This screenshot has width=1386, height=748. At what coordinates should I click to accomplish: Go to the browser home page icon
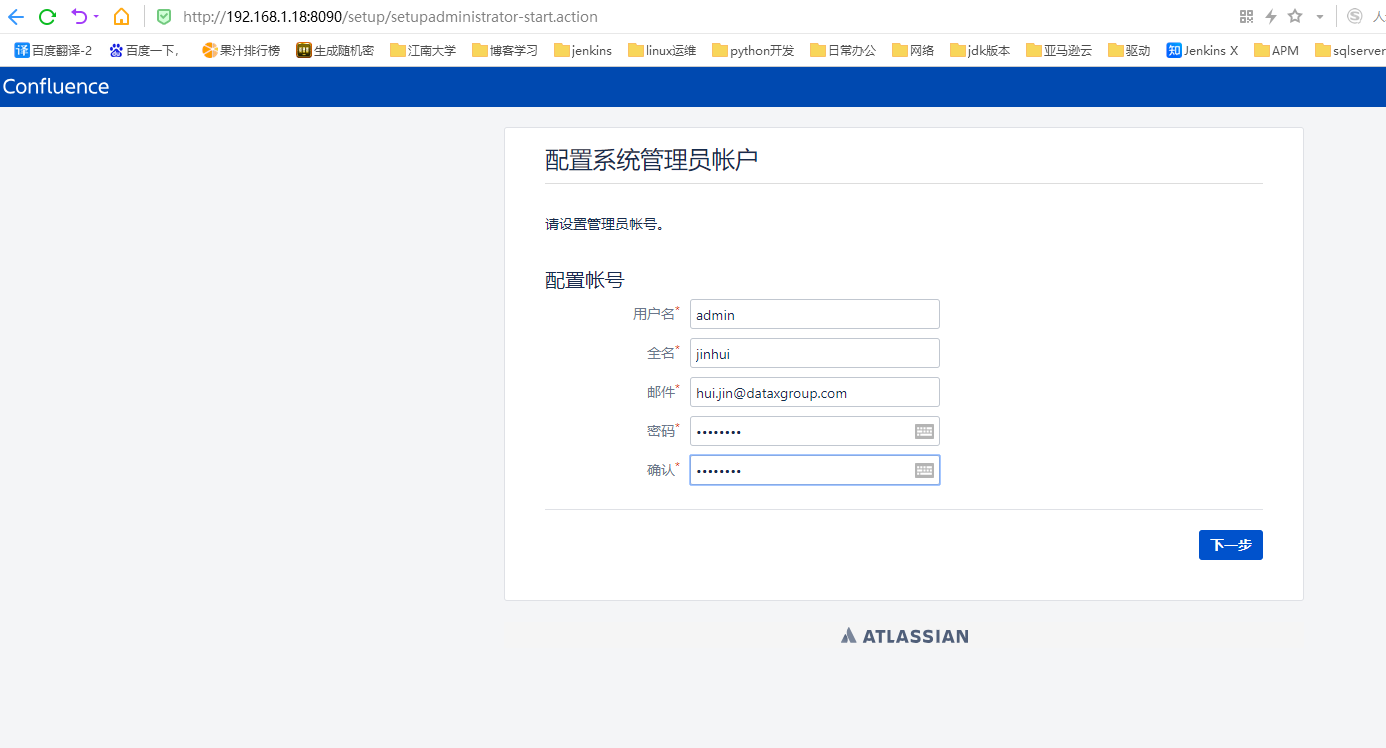(x=121, y=16)
